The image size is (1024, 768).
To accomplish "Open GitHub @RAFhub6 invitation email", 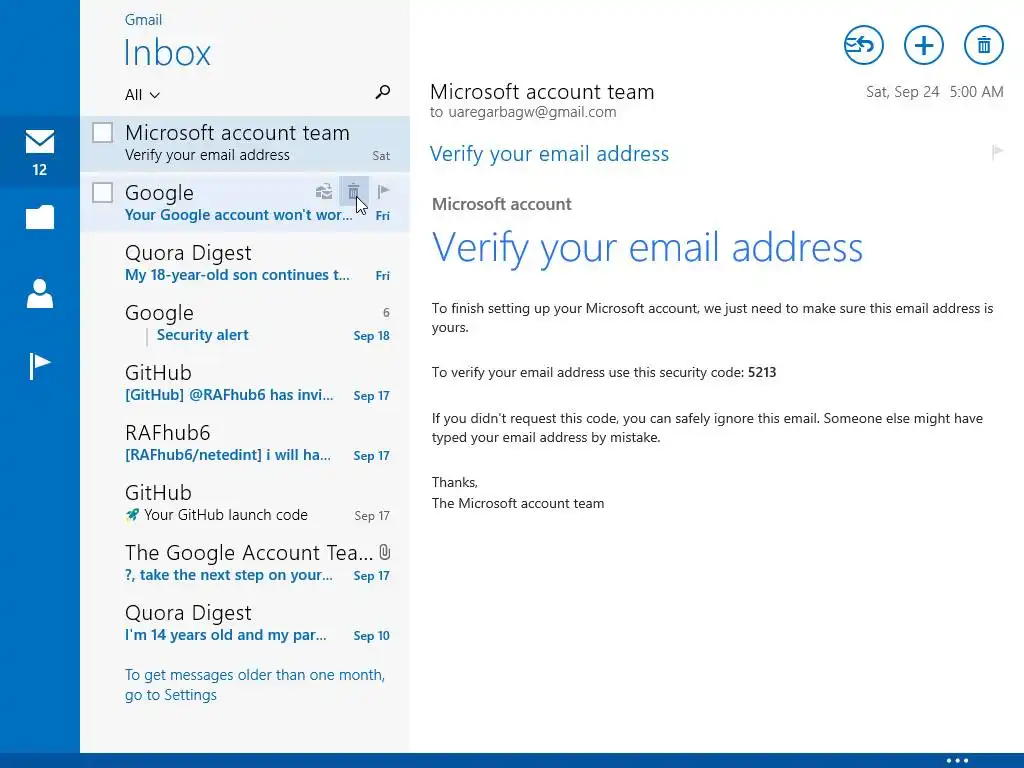I will (x=245, y=383).
